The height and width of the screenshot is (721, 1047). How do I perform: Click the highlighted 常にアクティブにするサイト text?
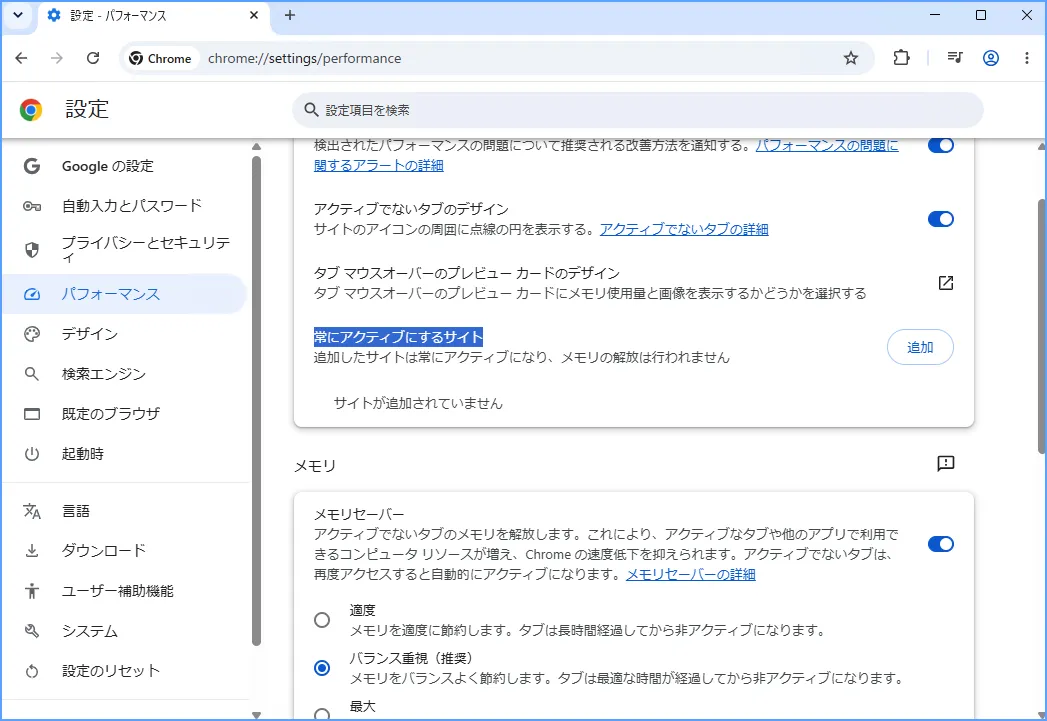point(398,337)
